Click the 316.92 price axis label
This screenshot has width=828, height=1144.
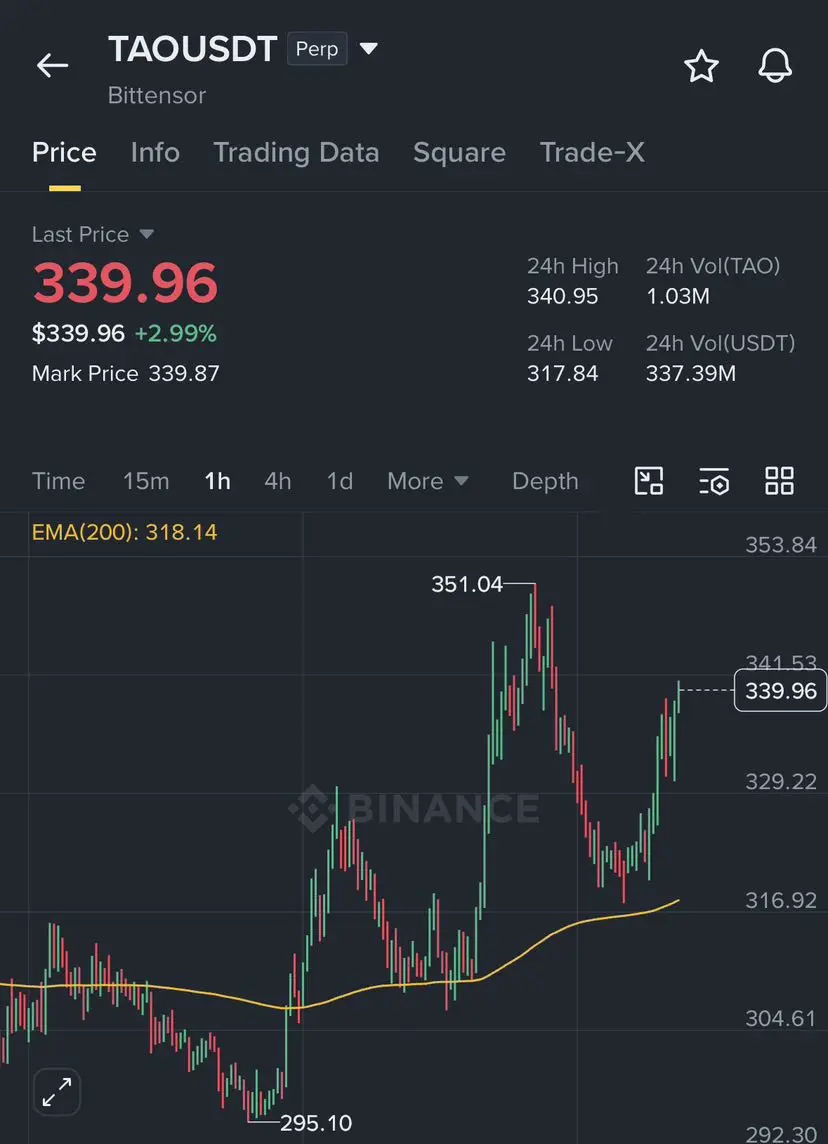[x=781, y=900]
